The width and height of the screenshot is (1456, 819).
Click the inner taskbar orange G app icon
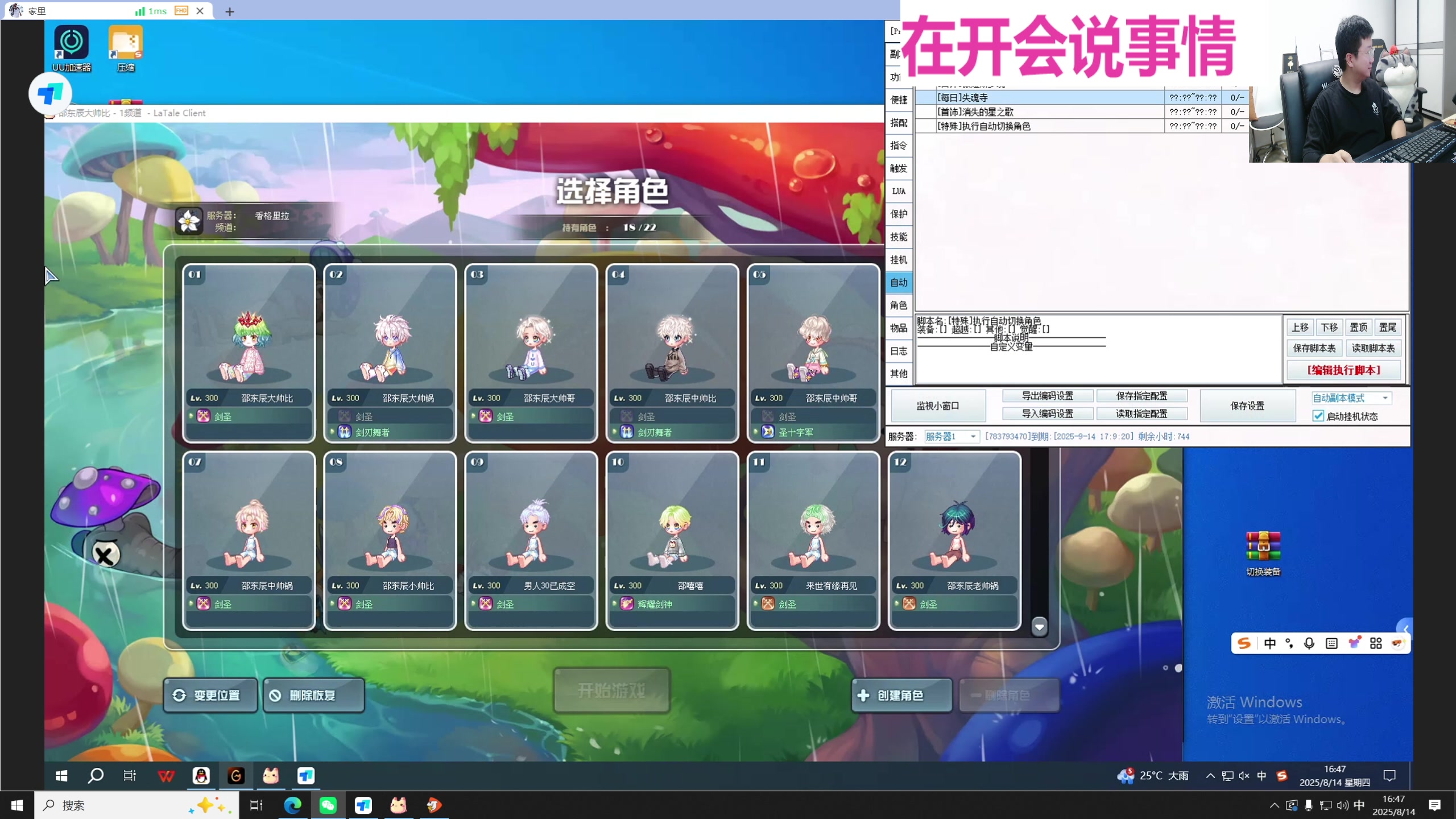tap(236, 776)
